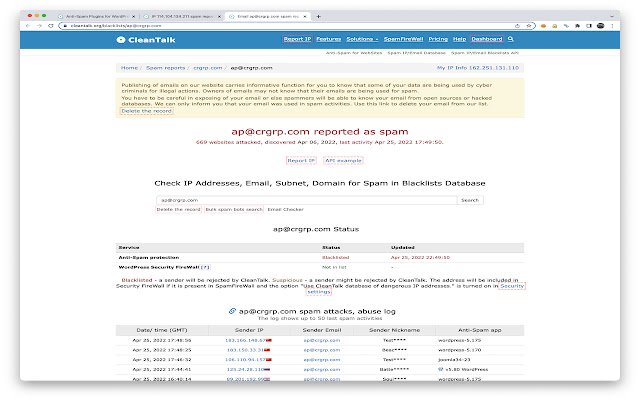Open the Spam IP/Email Database sub-navigation link
This screenshot has height=400, width=640.
pyautogui.click(x=416, y=53)
